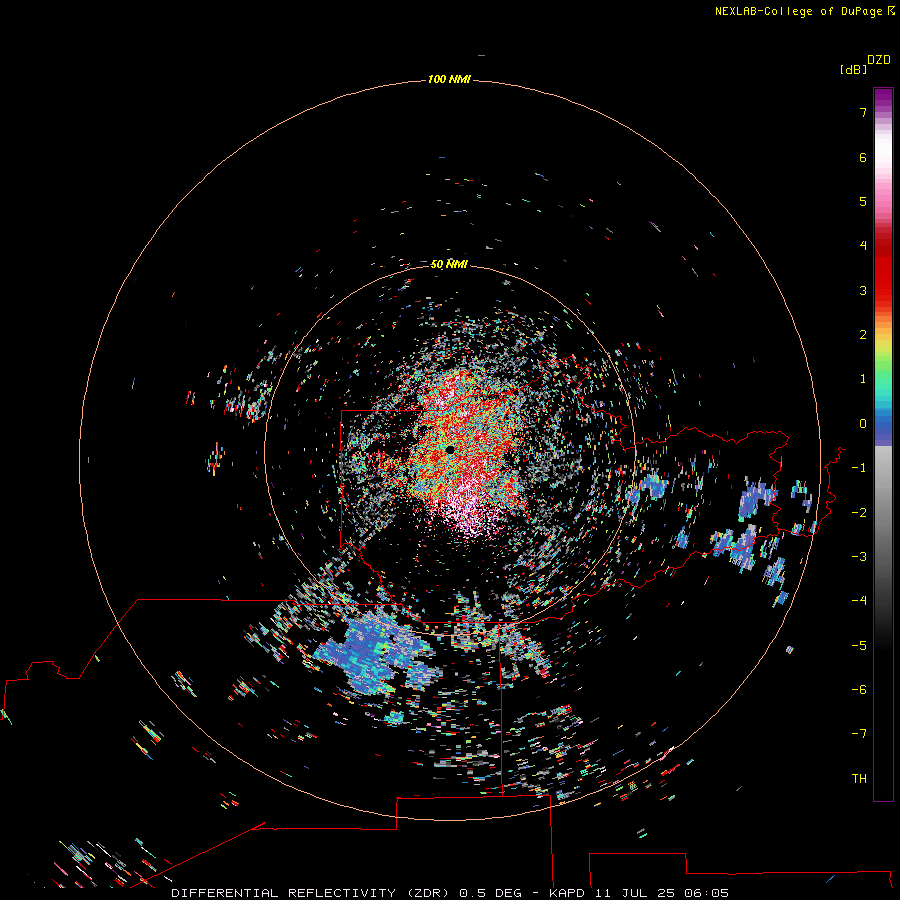Click the 50 NMI range ring label
Screen dimensions: 900x900
pyautogui.click(x=449, y=264)
